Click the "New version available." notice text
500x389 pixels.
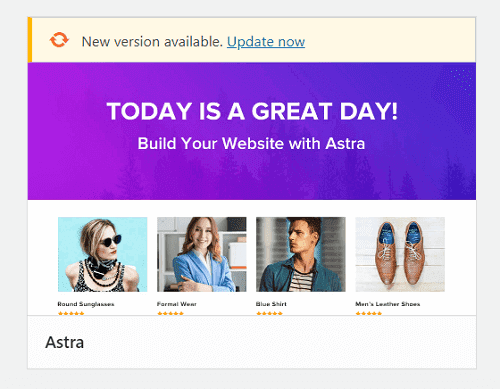click(152, 42)
